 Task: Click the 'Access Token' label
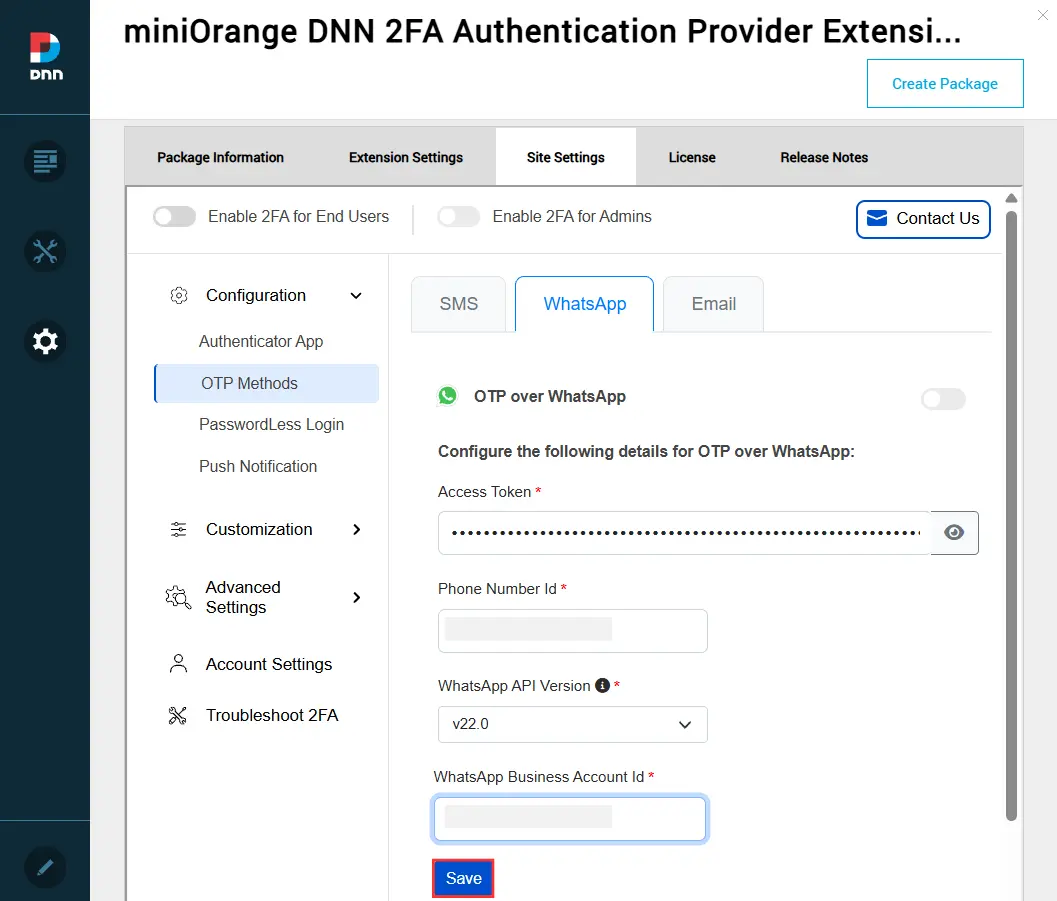(484, 492)
